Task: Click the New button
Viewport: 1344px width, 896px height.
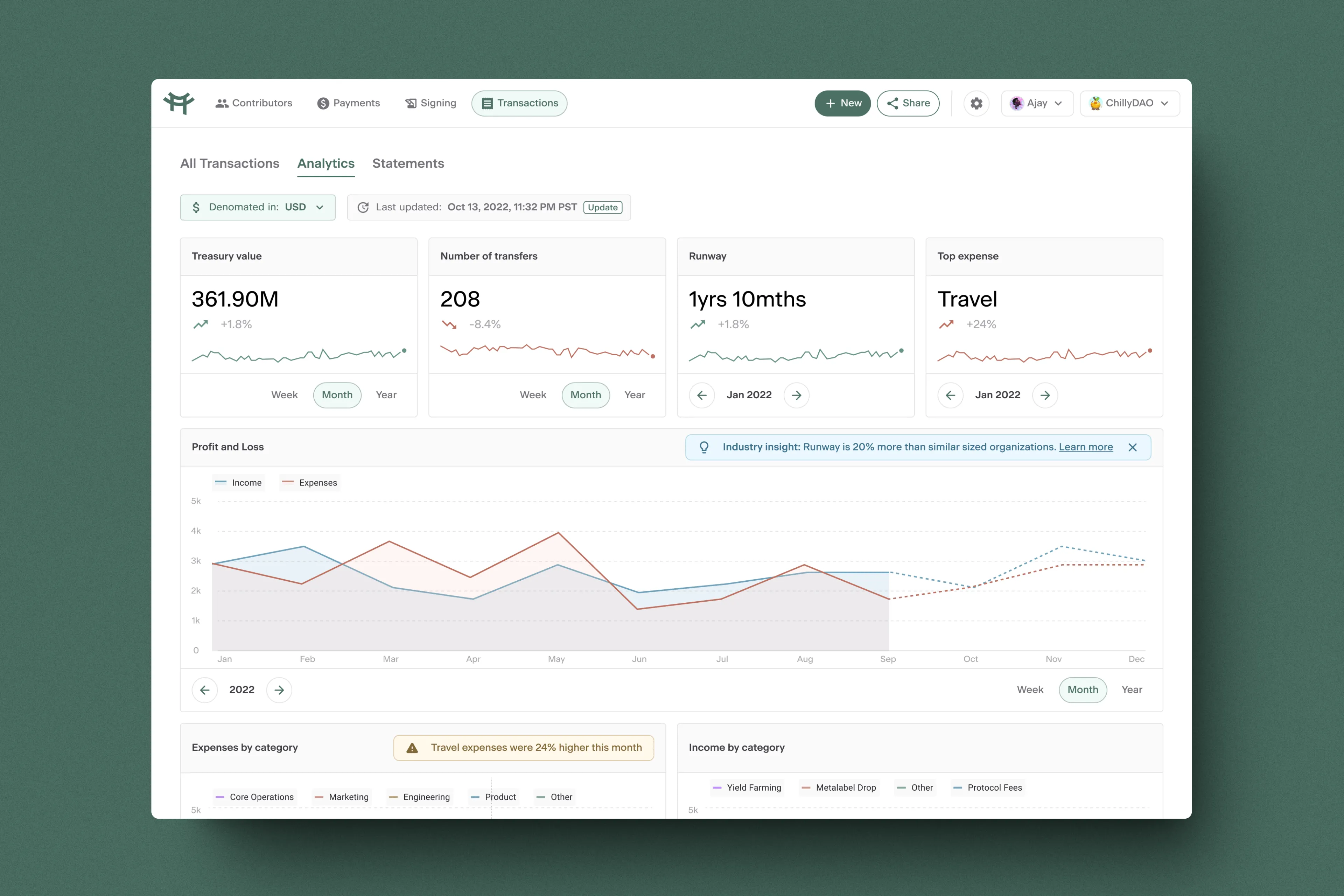Action: 842,104
